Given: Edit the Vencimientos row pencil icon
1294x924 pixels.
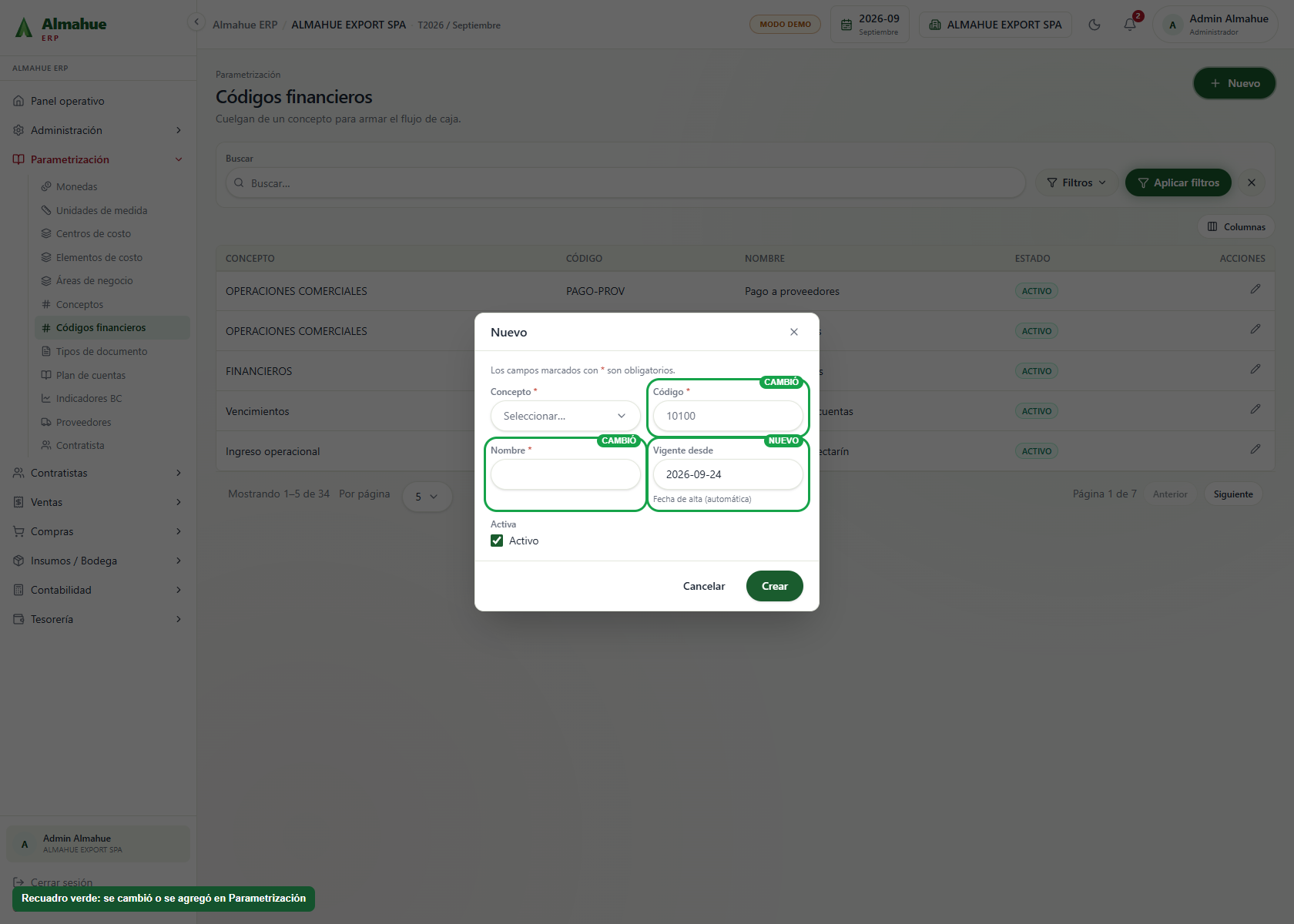Looking at the screenshot, I should pyautogui.click(x=1255, y=409).
